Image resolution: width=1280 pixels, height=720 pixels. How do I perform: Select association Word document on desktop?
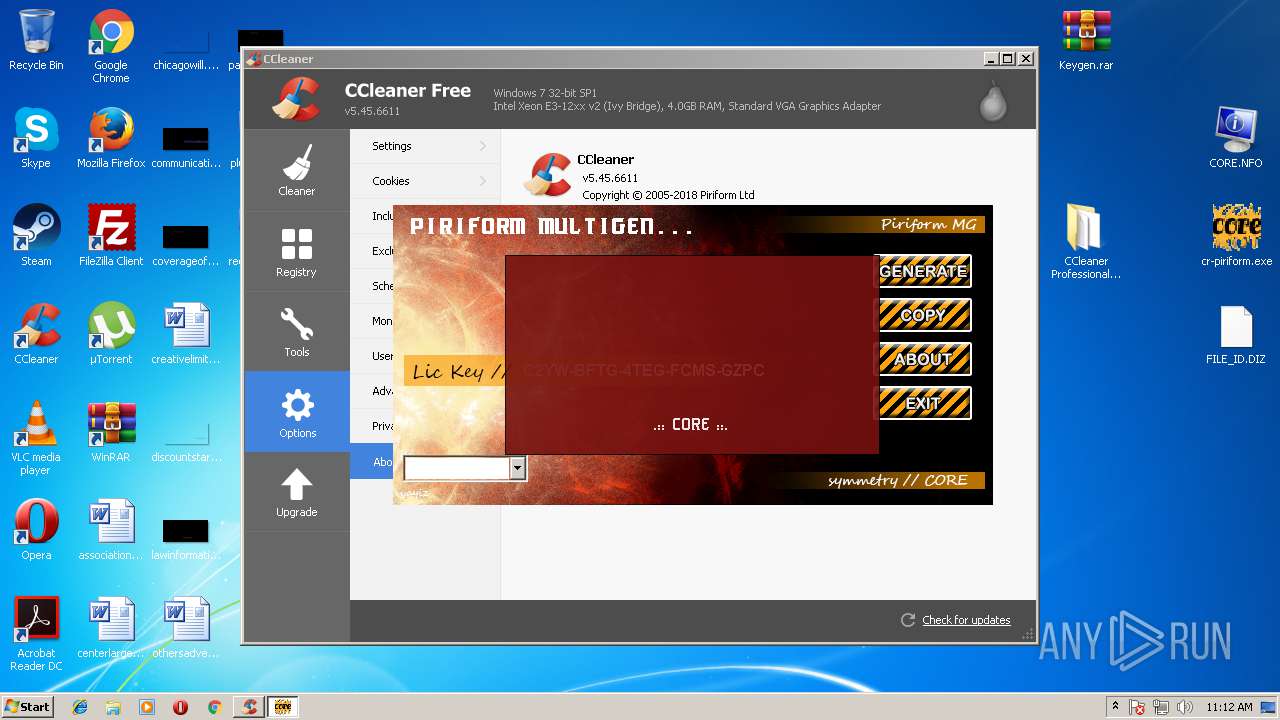pos(111,530)
